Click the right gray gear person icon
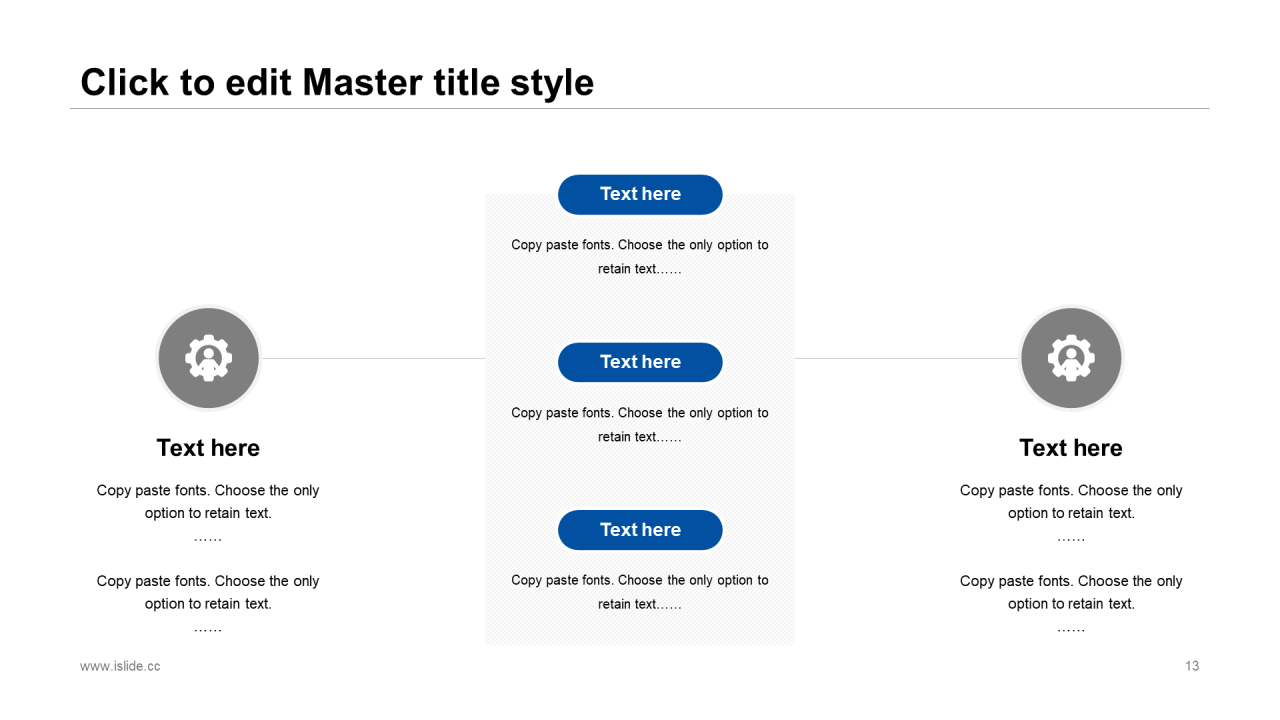The width and height of the screenshot is (1280, 720). pos(1070,358)
